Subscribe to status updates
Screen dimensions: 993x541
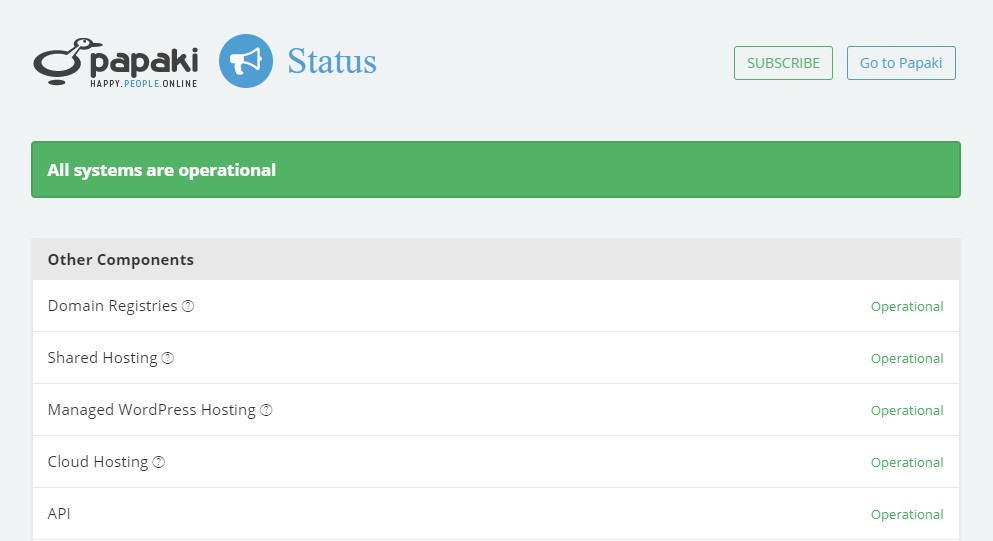(x=783, y=63)
